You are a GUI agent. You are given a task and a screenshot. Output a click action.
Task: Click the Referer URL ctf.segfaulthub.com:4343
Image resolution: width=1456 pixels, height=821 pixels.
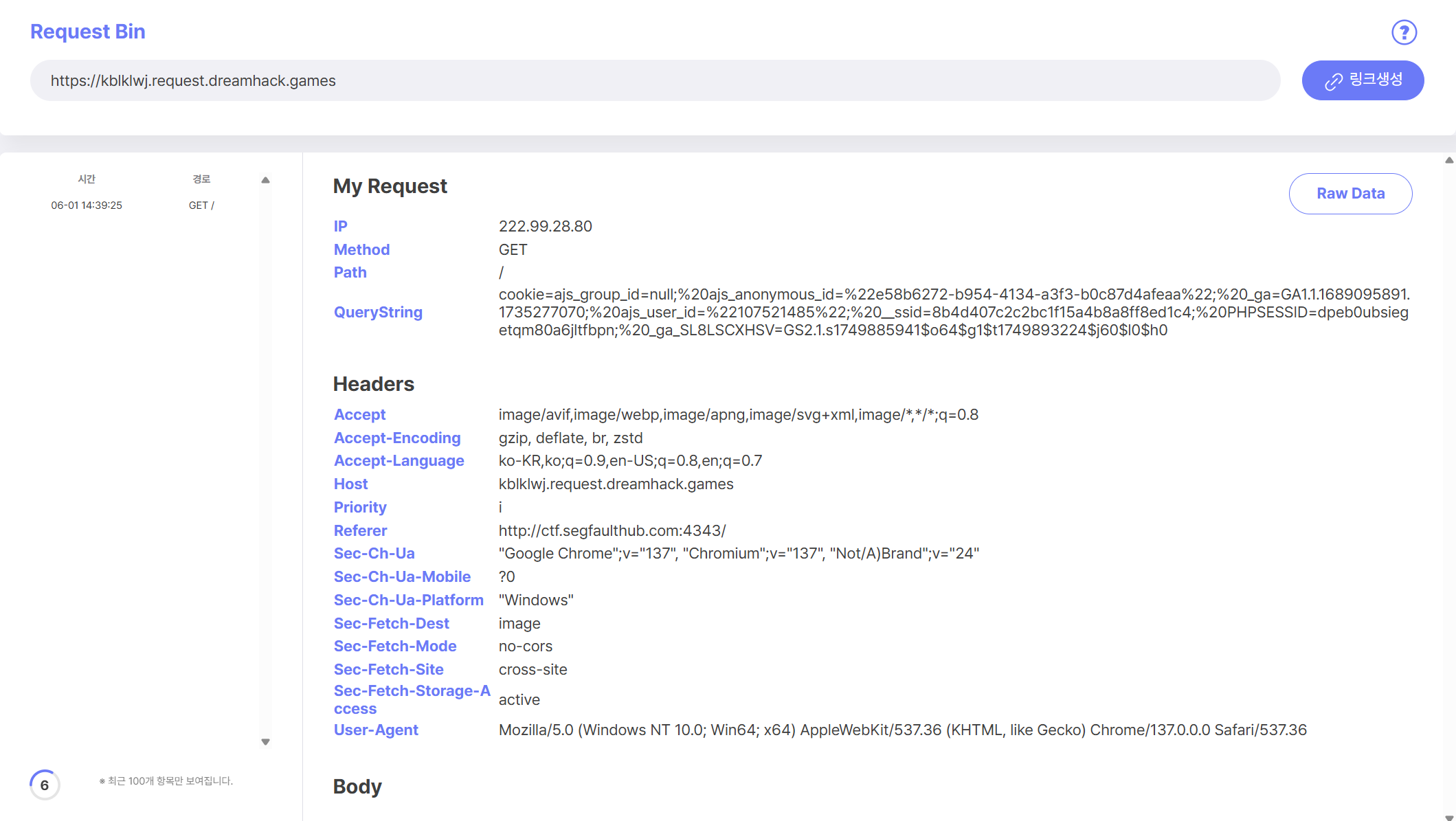click(x=612, y=530)
